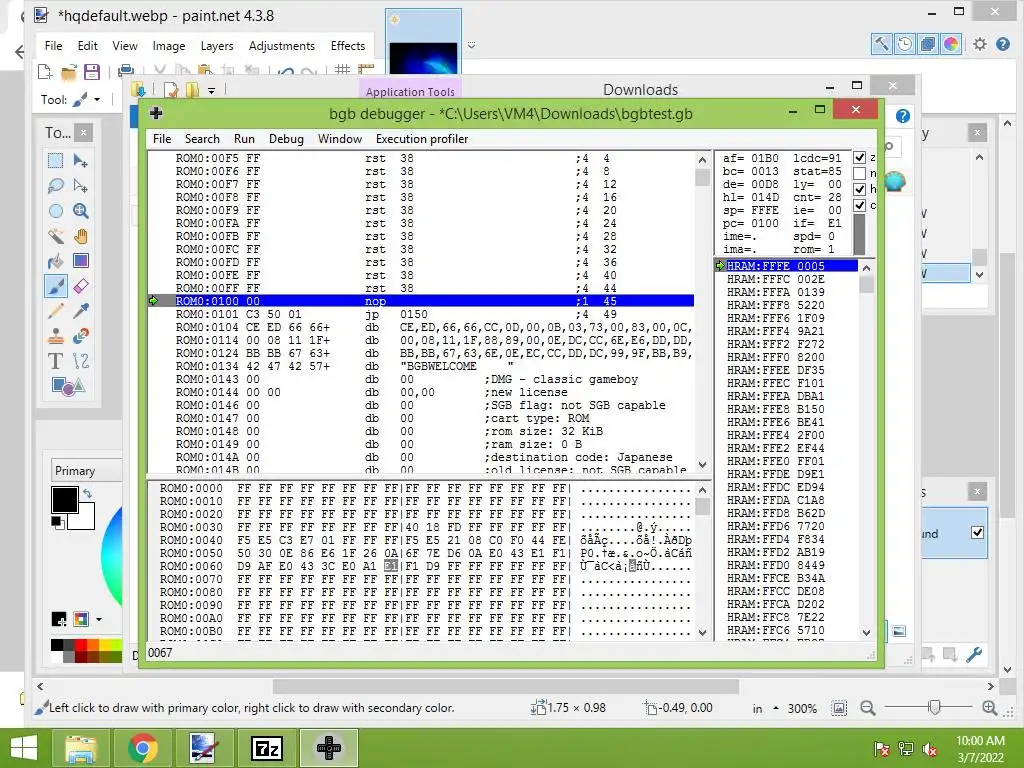Toggle the z flag checkbox in bgb debugger

pyautogui.click(x=859, y=157)
